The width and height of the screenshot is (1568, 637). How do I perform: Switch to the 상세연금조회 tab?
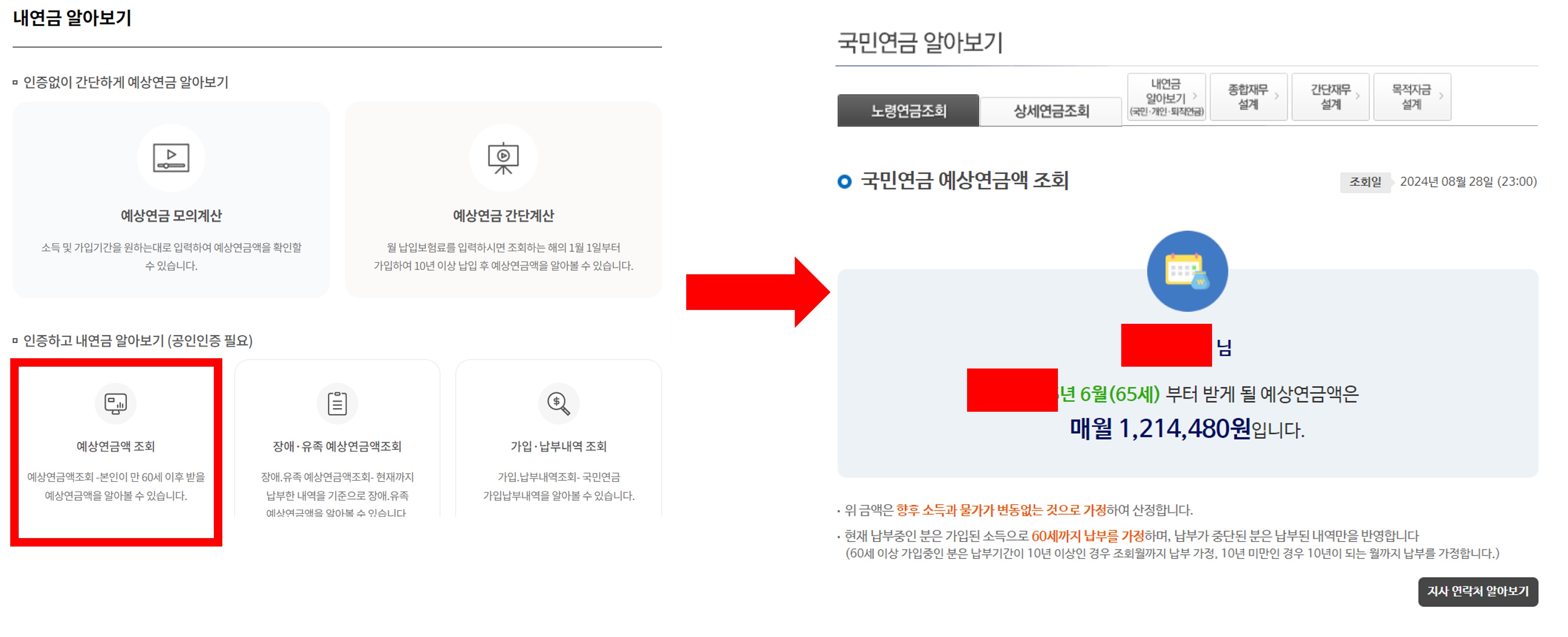coord(1051,111)
